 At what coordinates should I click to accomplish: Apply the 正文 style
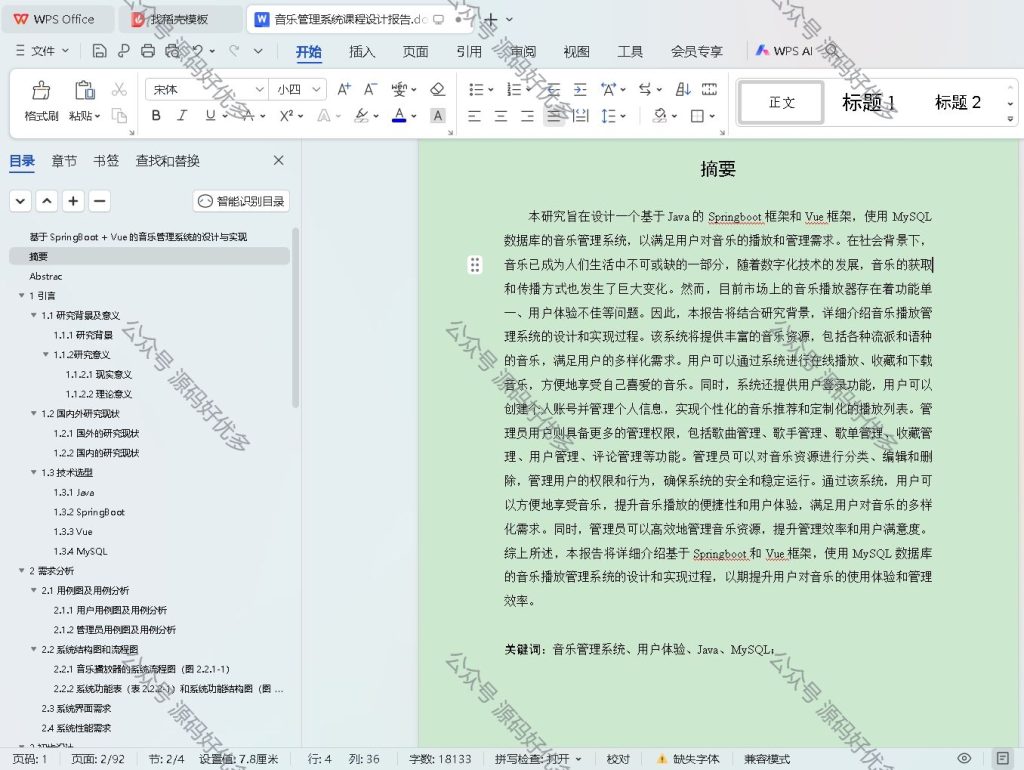tap(781, 103)
